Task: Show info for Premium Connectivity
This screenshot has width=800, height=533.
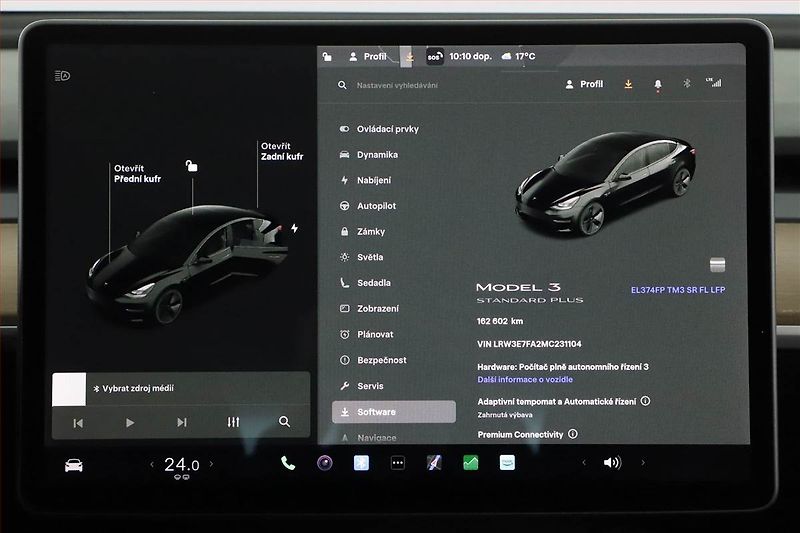Action: 573,434
